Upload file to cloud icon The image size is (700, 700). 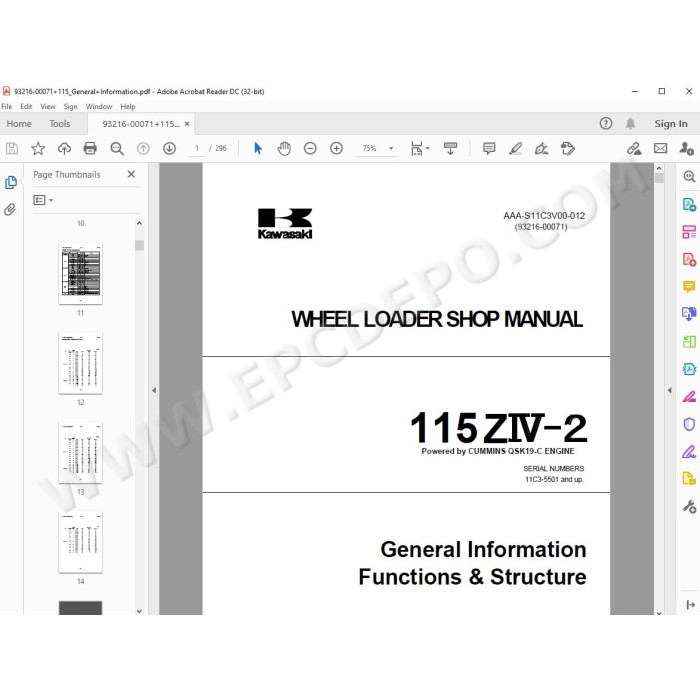click(x=64, y=148)
